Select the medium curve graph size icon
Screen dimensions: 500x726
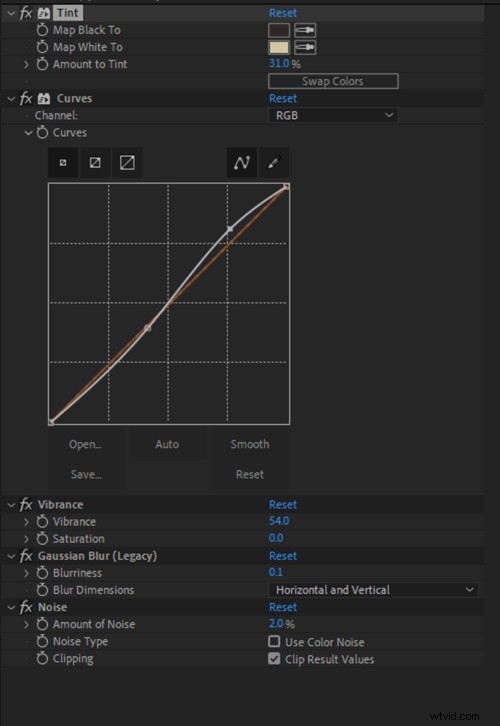point(95,163)
